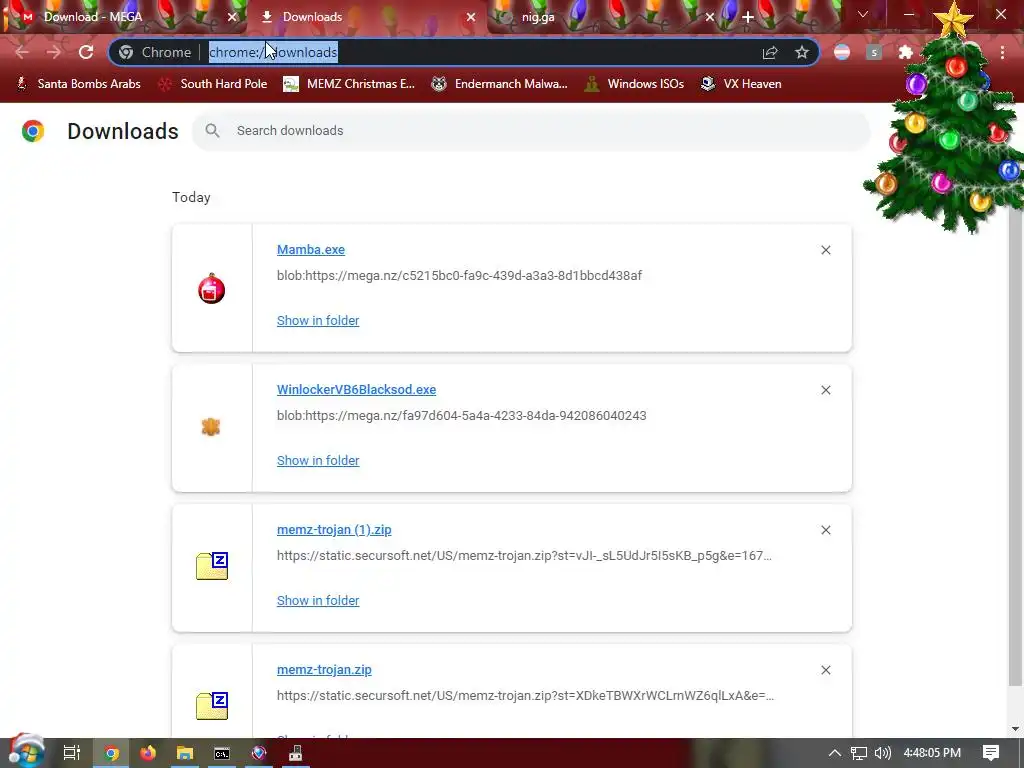Click the gray S extension icon
1024x768 pixels.
click(874, 52)
